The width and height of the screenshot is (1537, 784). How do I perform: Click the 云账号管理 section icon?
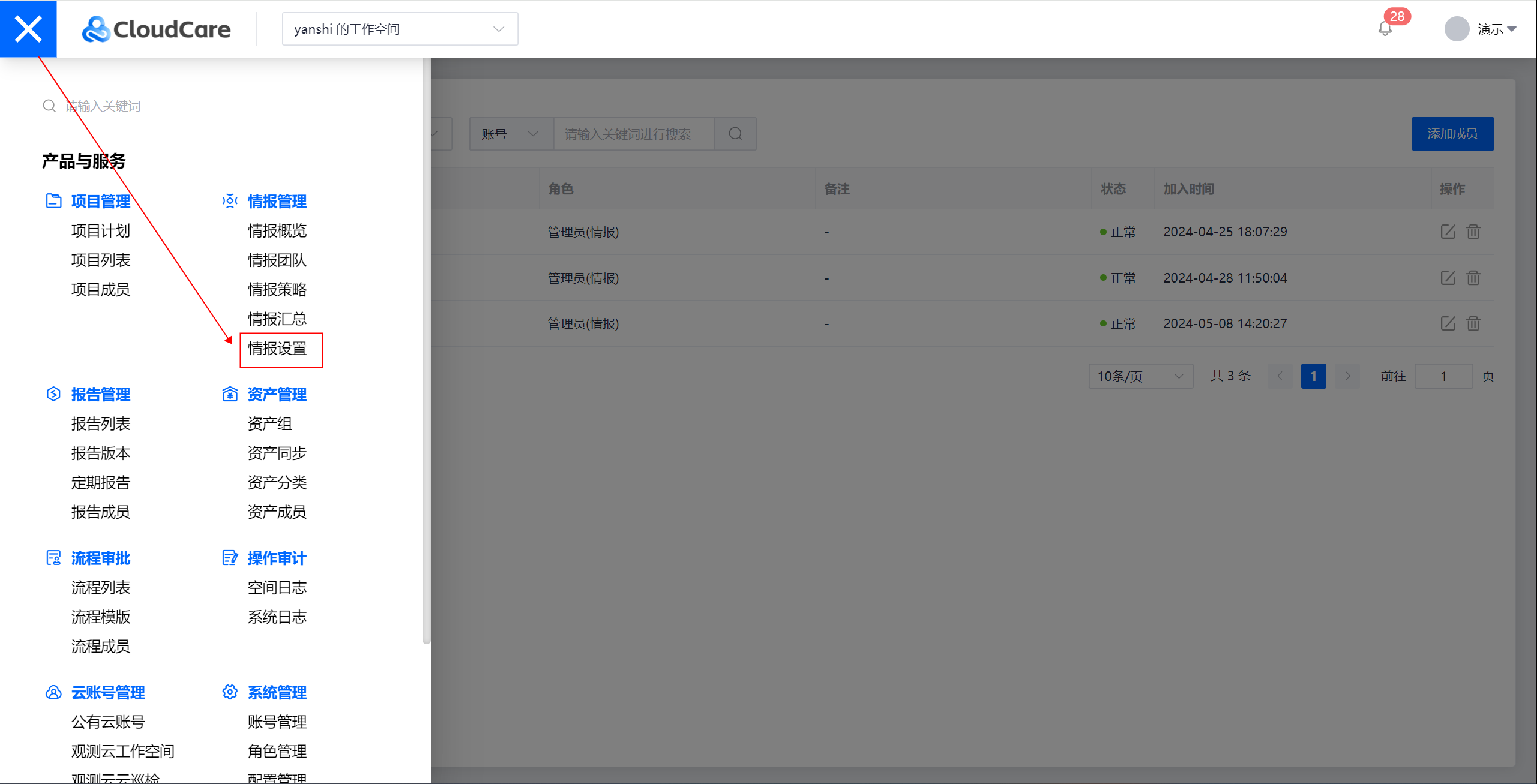(x=53, y=692)
